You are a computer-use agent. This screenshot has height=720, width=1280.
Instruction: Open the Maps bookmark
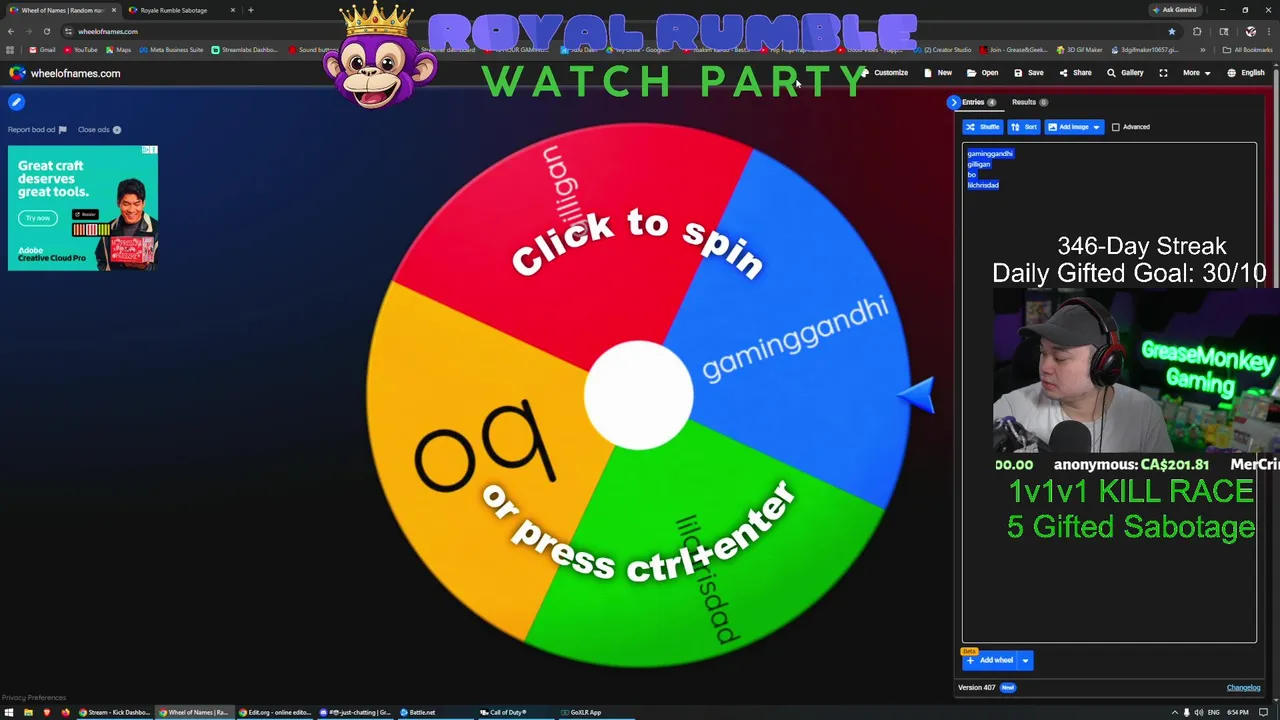[118, 50]
